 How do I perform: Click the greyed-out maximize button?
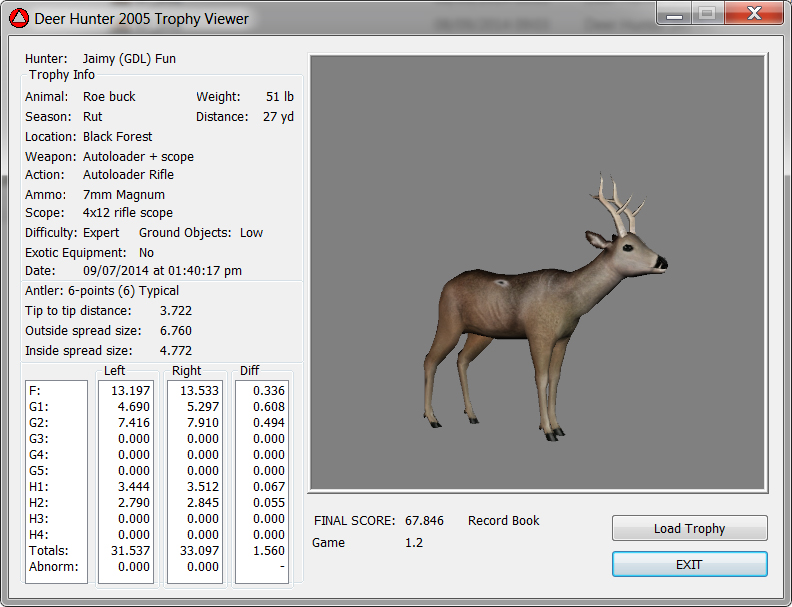[x=706, y=14]
